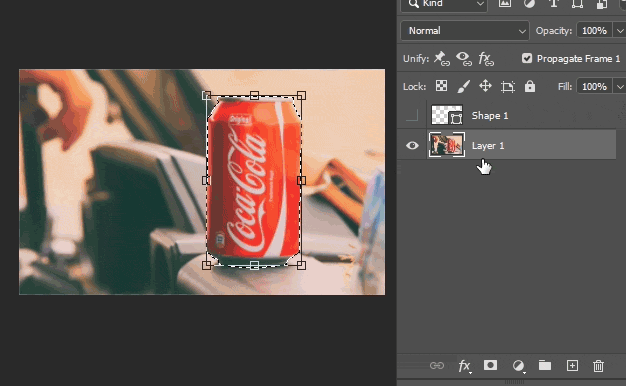Filter layers by pixel layer icon
Image resolution: width=626 pixels, height=386 pixels.
point(505,4)
